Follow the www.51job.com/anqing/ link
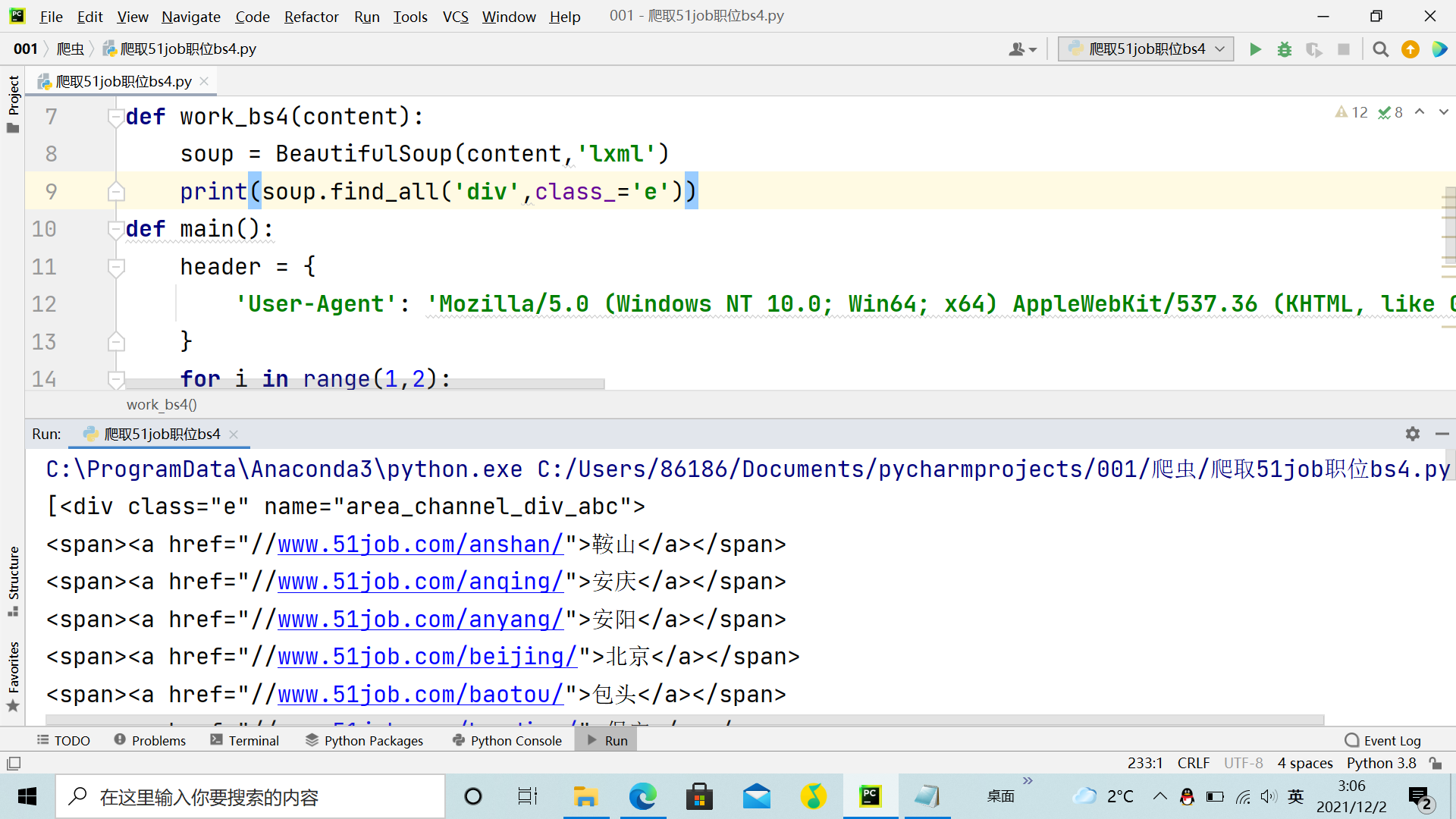The width and height of the screenshot is (1456, 819). click(x=421, y=582)
